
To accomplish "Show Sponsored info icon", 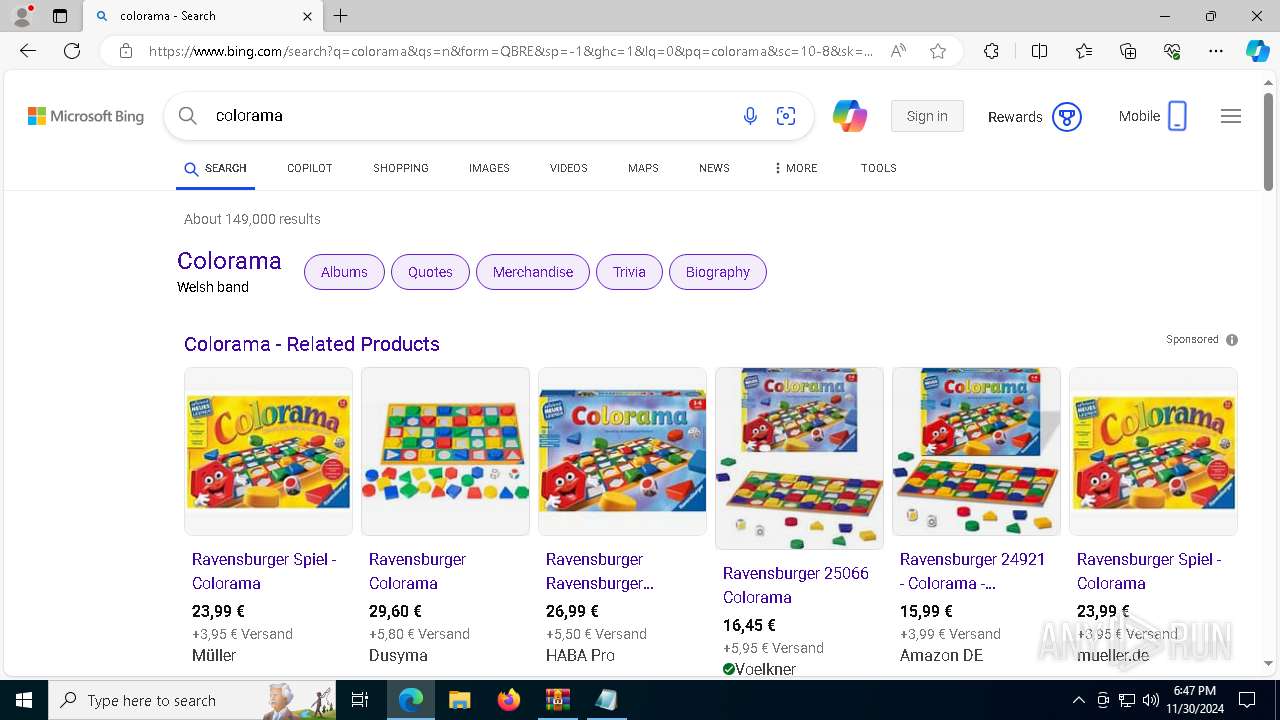I will coord(1232,340).
